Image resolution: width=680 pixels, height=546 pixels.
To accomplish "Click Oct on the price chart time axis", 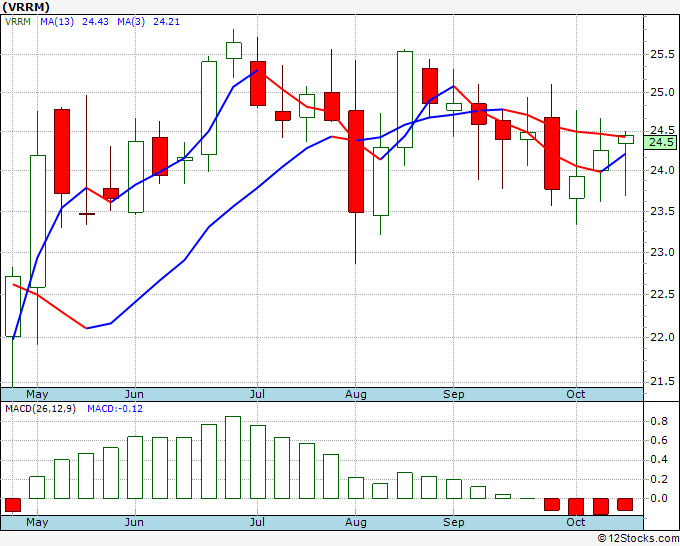I will pyautogui.click(x=576, y=394).
